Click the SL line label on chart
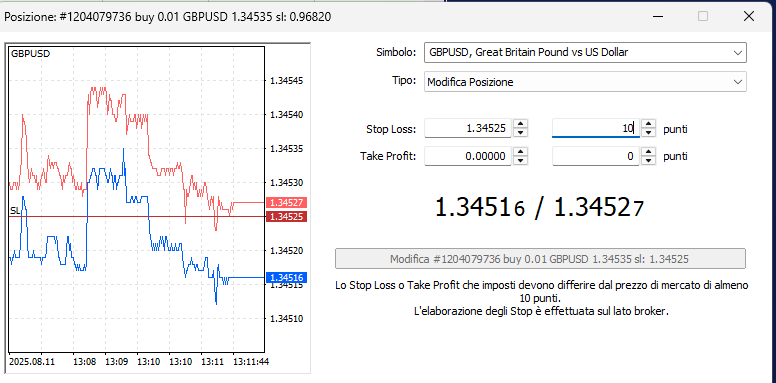Viewport: 776px width, 383px height. 15,211
